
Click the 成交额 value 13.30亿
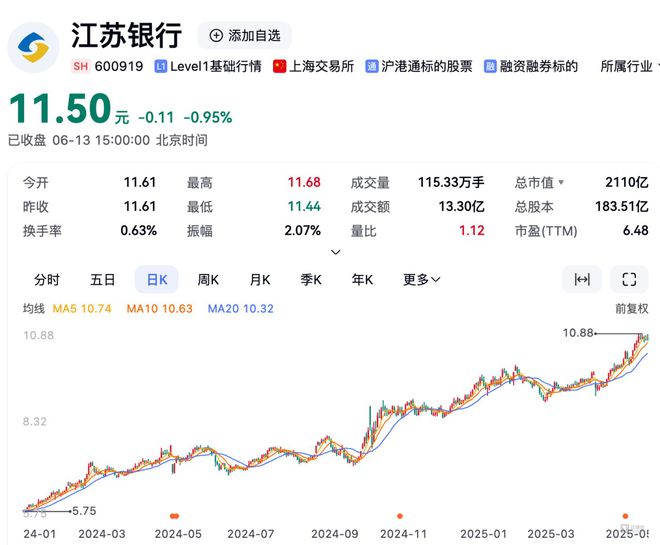461,206
